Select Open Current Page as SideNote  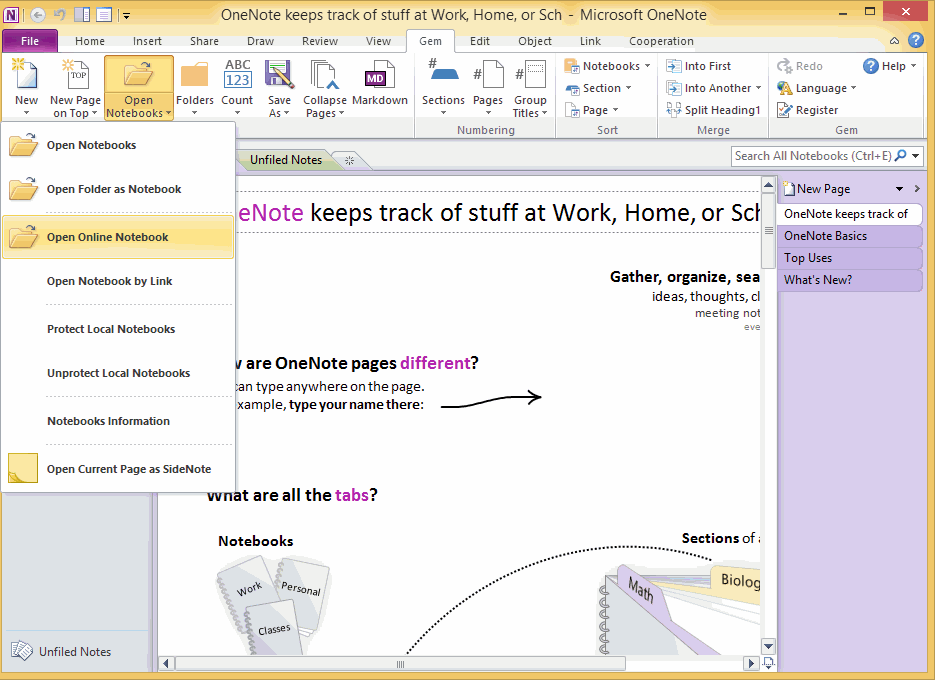[x=118, y=469]
